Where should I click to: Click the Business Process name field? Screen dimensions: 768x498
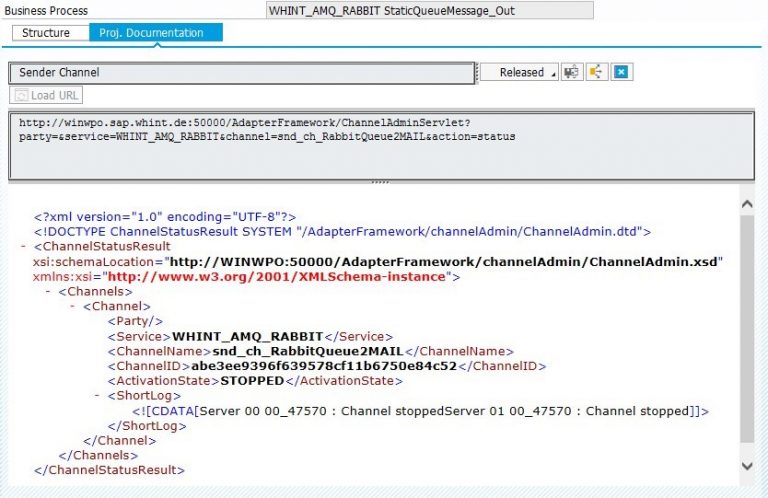coord(430,10)
